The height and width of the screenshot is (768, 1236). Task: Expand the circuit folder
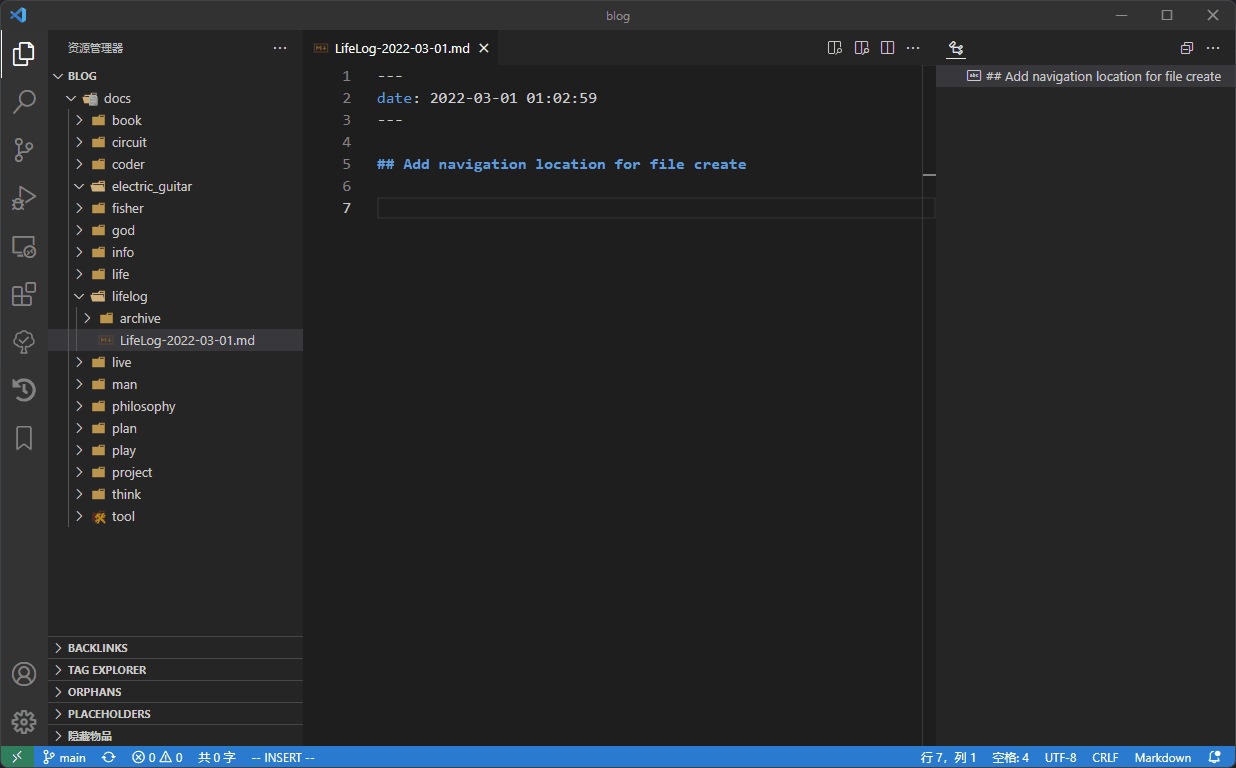tap(79, 142)
